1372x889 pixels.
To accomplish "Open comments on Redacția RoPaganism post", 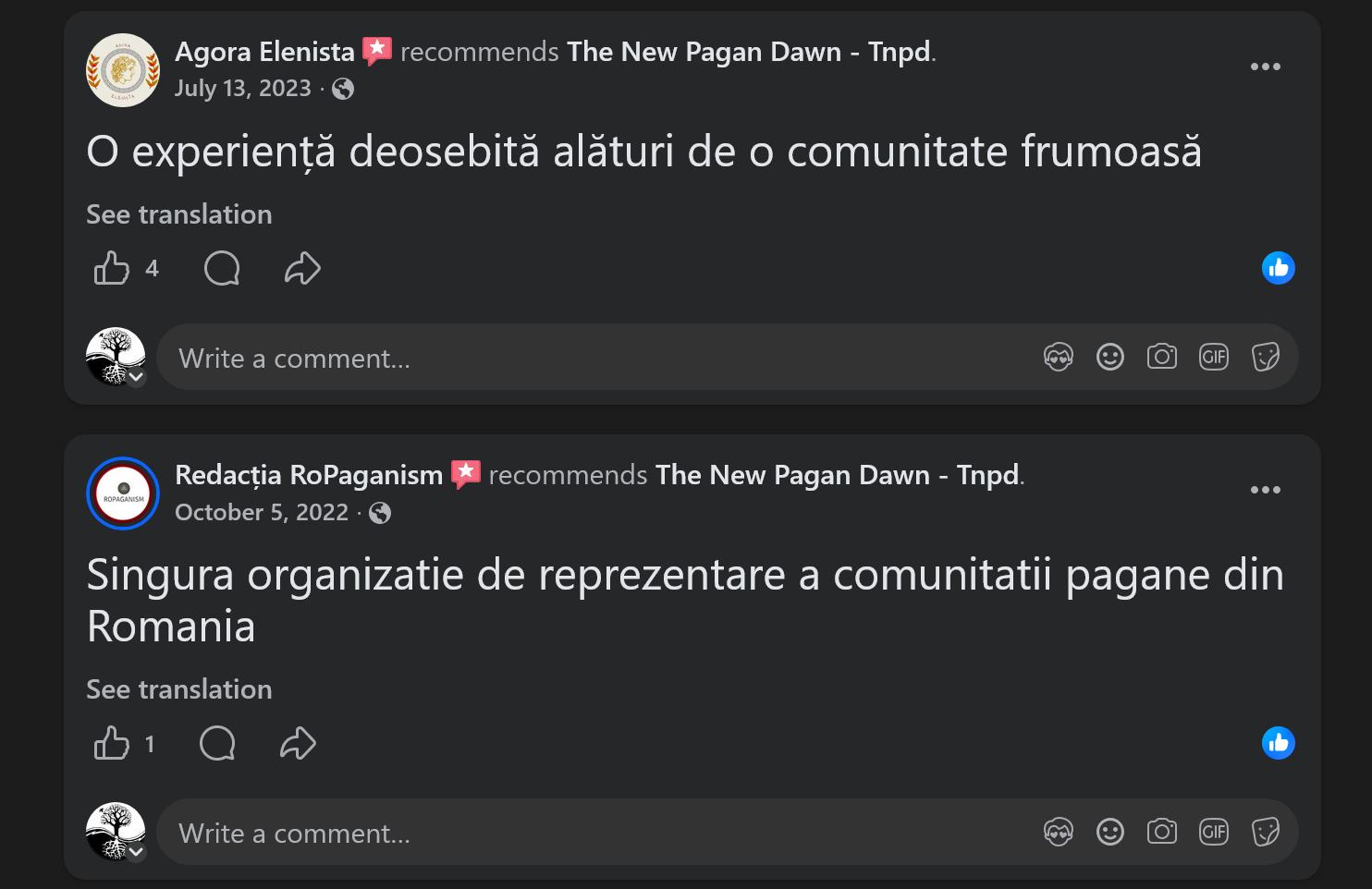I will (x=217, y=744).
